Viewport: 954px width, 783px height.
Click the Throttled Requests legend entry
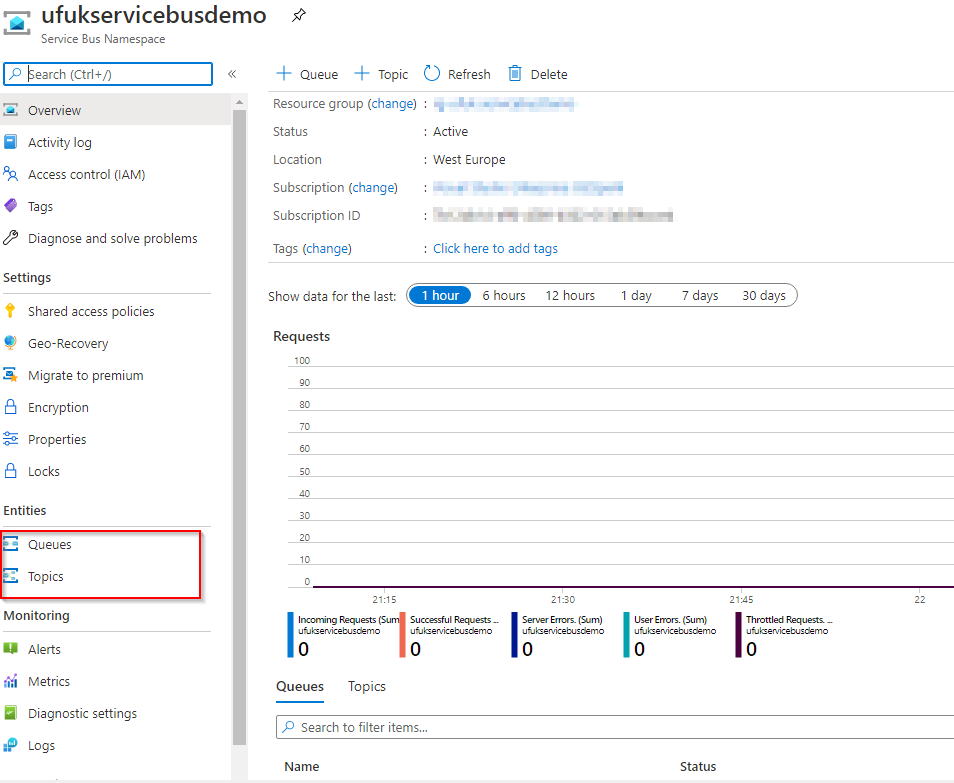[x=784, y=635]
